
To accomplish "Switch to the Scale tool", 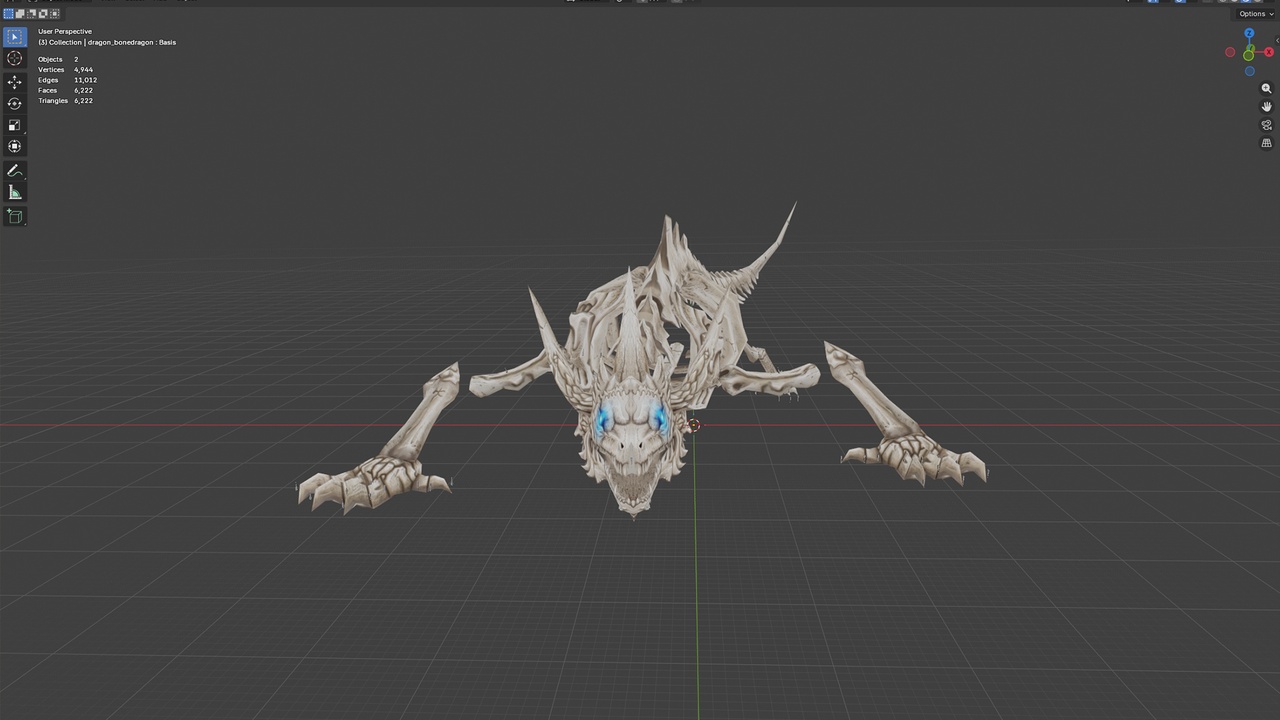I will pyautogui.click(x=14, y=125).
